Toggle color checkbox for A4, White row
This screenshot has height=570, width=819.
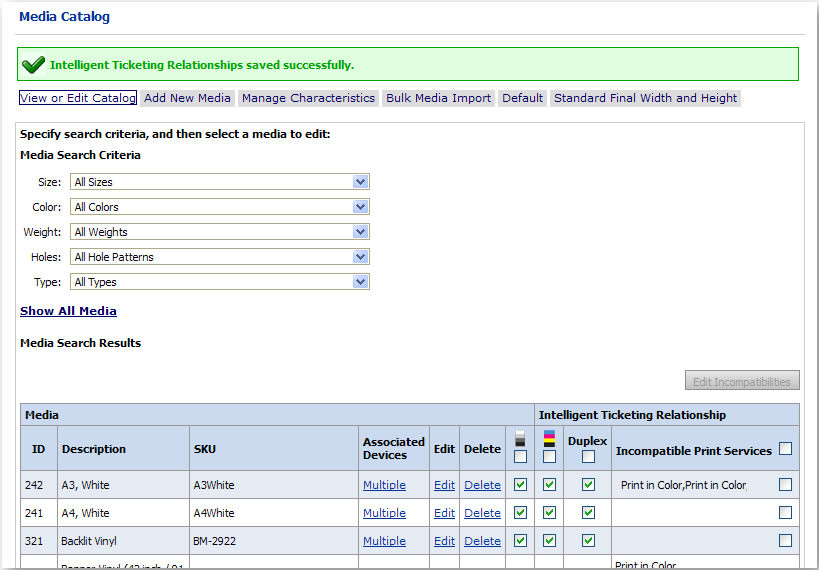point(549,513)
